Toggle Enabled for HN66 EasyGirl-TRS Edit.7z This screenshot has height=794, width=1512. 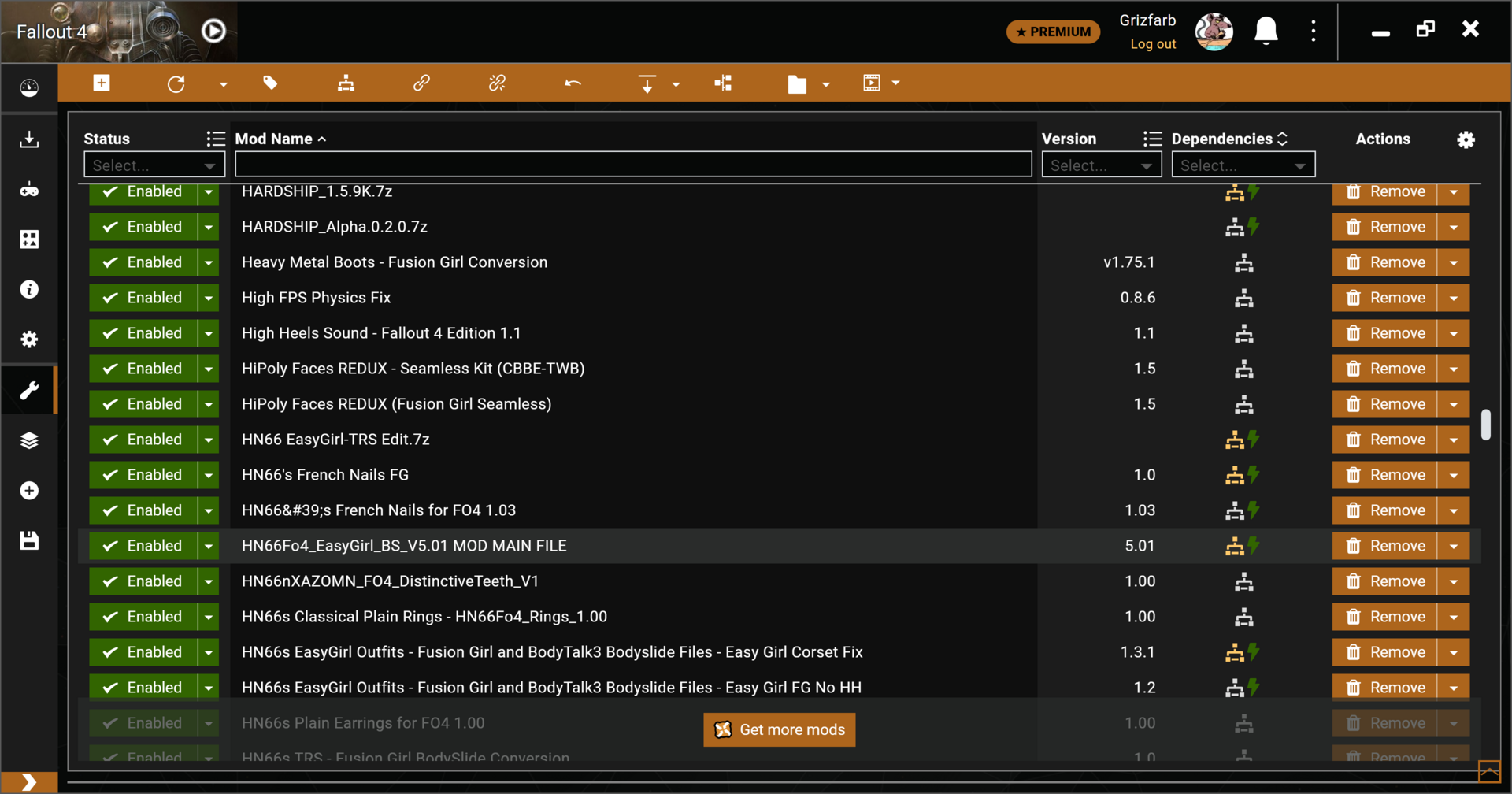[x=143, y=440]
